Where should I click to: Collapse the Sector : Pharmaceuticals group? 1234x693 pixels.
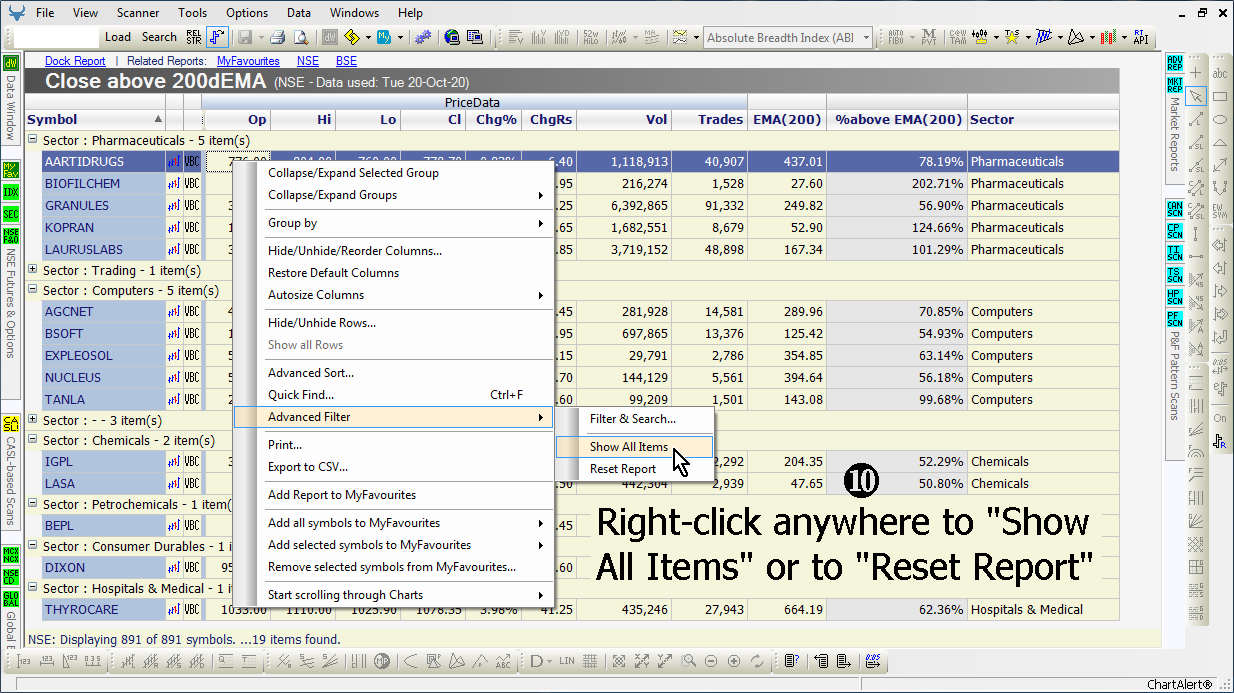click(33, 141)
